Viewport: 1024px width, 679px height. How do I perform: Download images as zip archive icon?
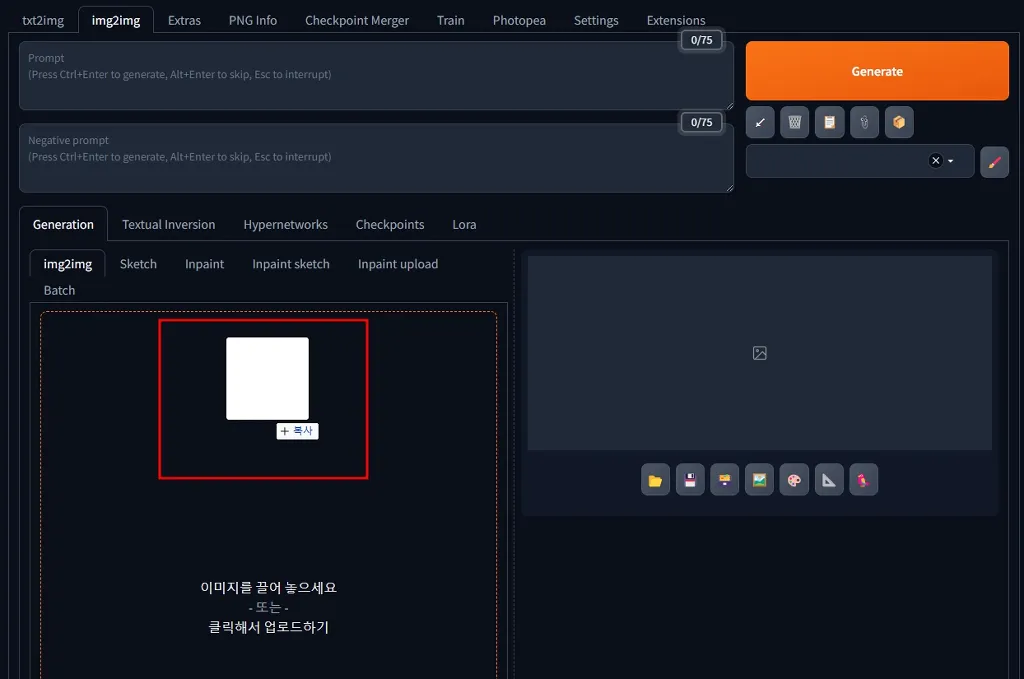click(724, 479)
